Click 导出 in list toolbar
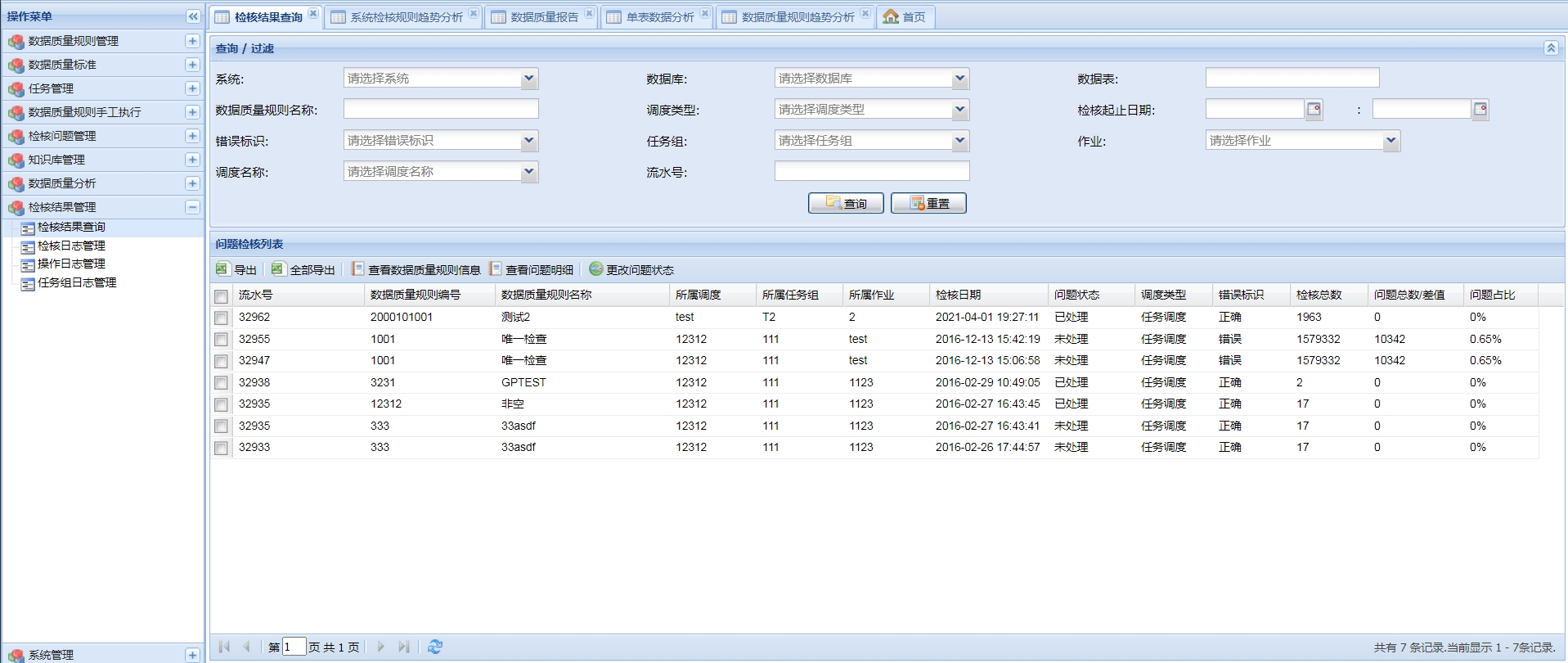The image size is (1568, 663). [236, 269]
